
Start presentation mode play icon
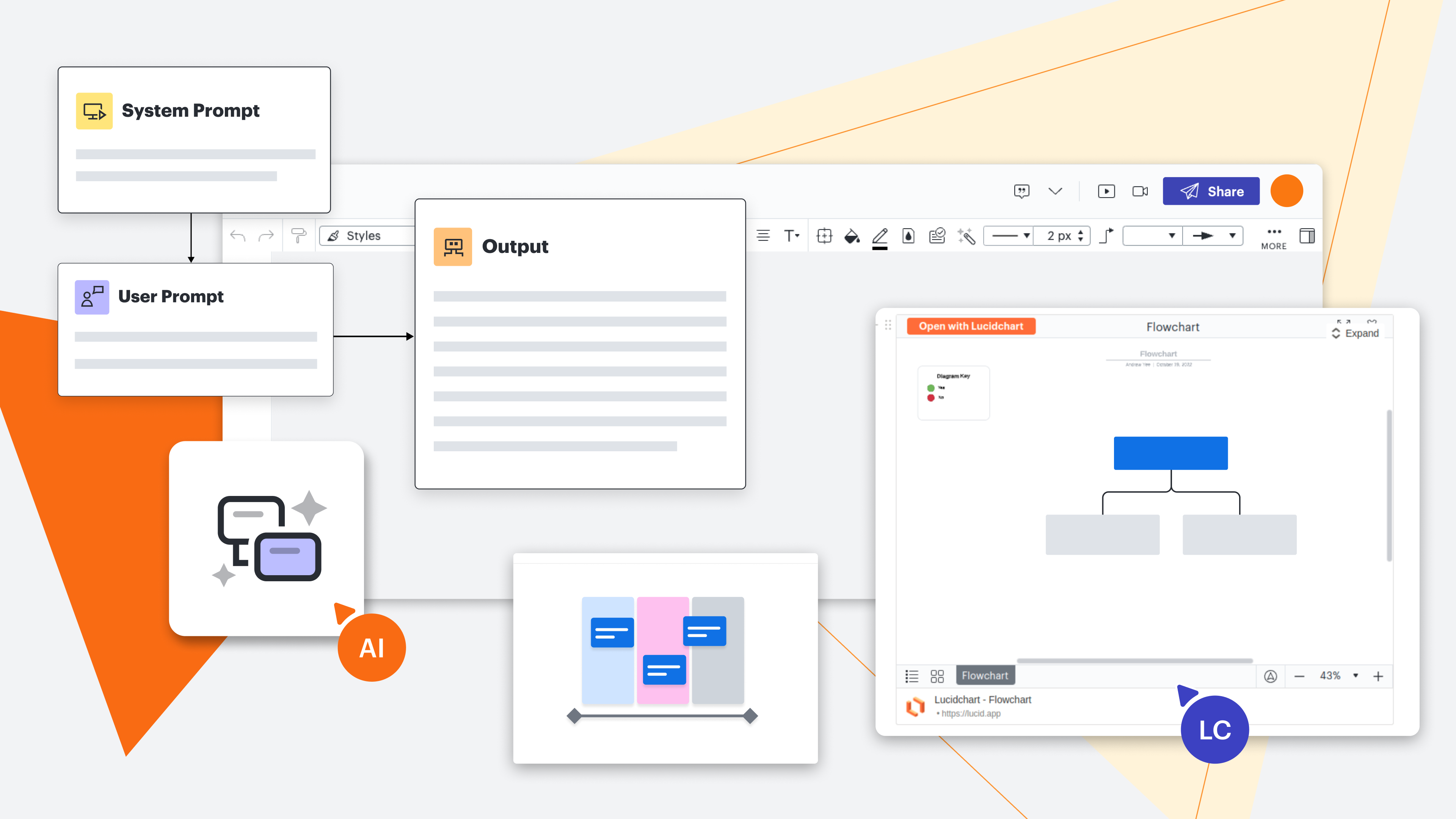point(1106,191)
